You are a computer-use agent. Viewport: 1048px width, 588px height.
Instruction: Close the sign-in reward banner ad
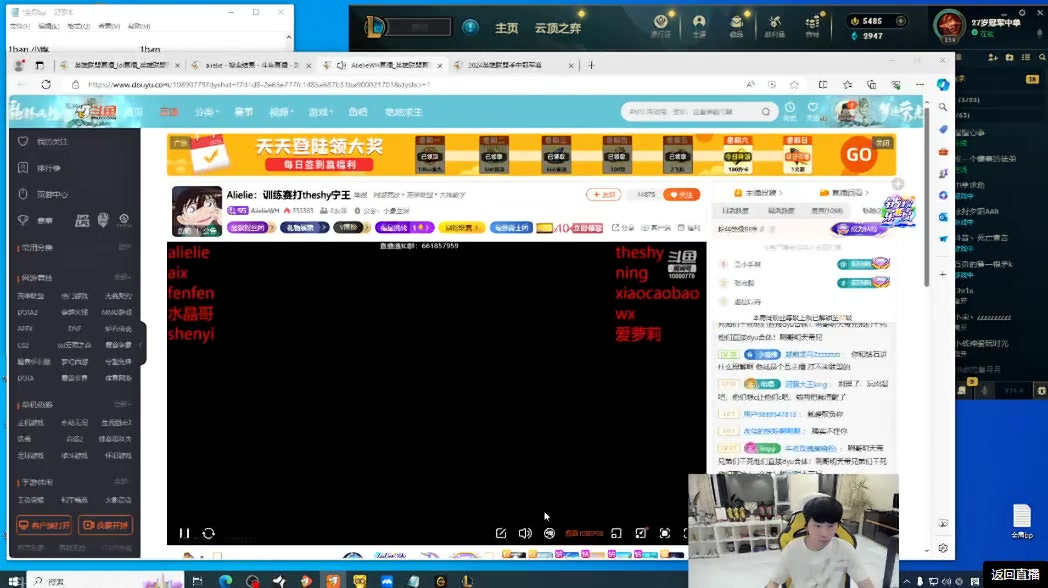[x=884, y=142]
